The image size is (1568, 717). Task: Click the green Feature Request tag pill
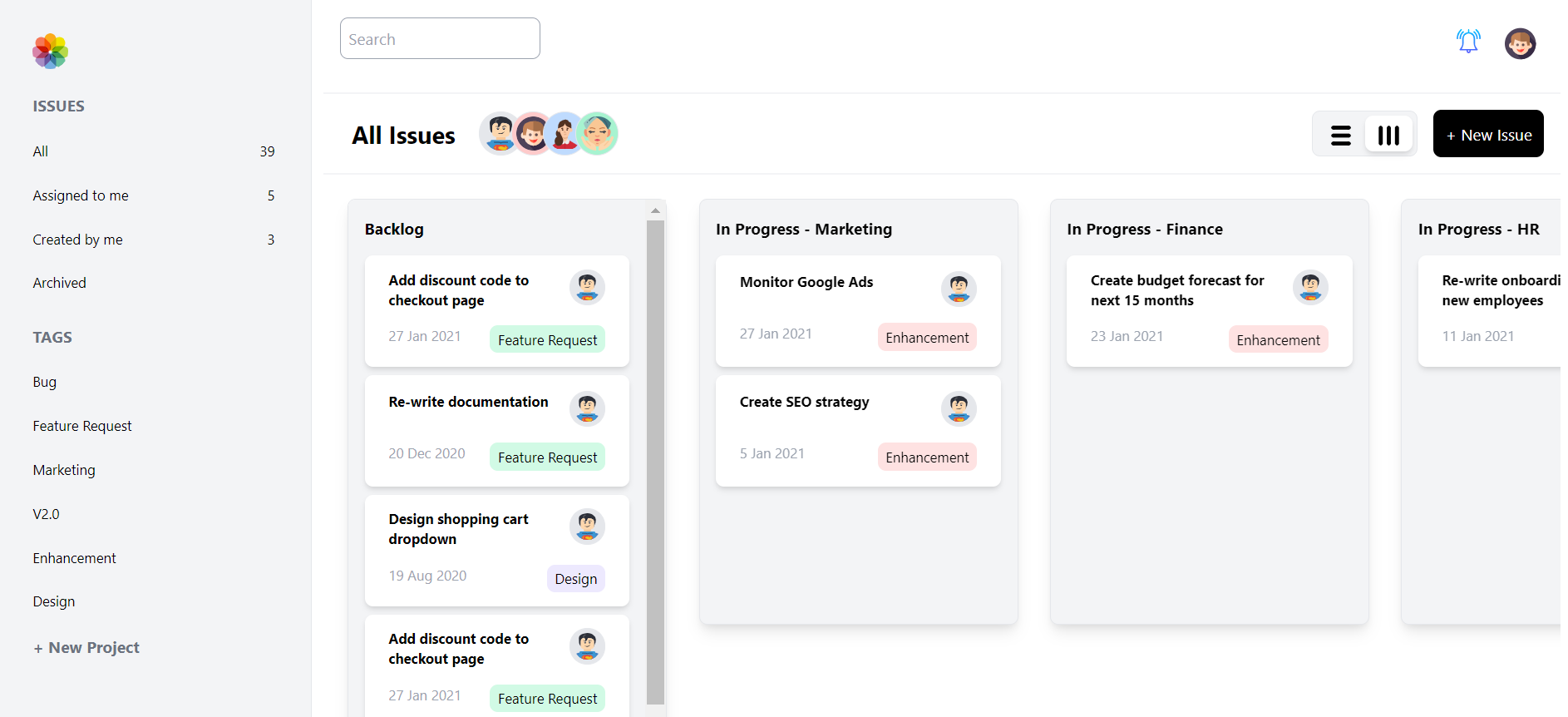click(546, 339)
